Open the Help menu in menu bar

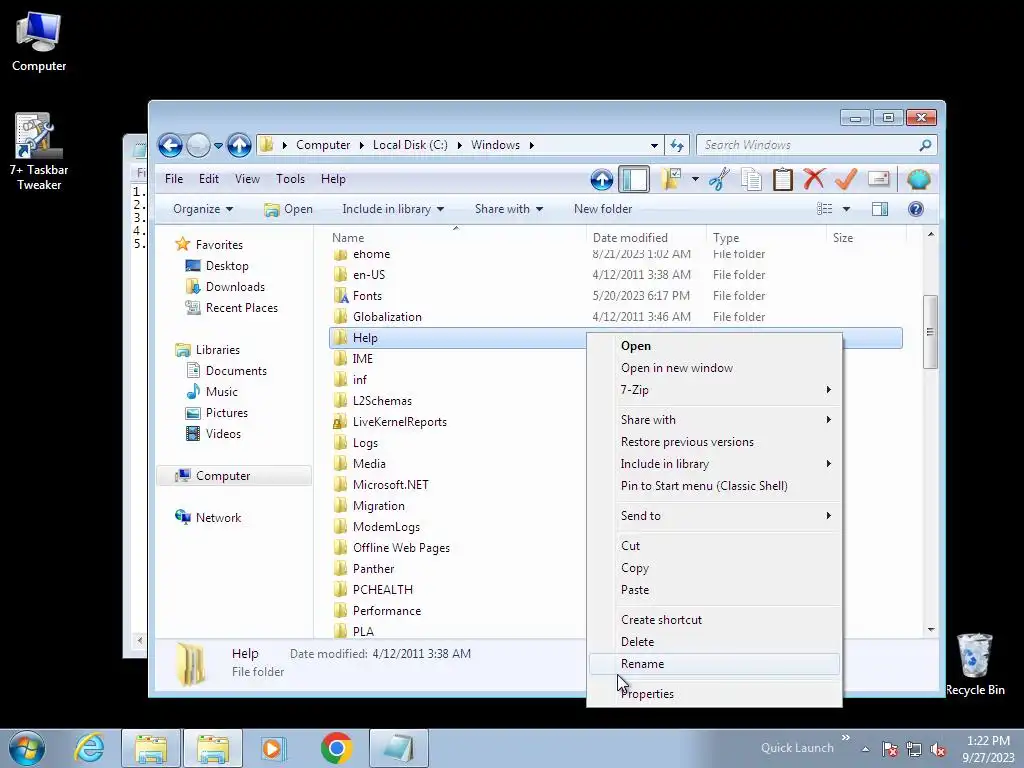point(333,179)
